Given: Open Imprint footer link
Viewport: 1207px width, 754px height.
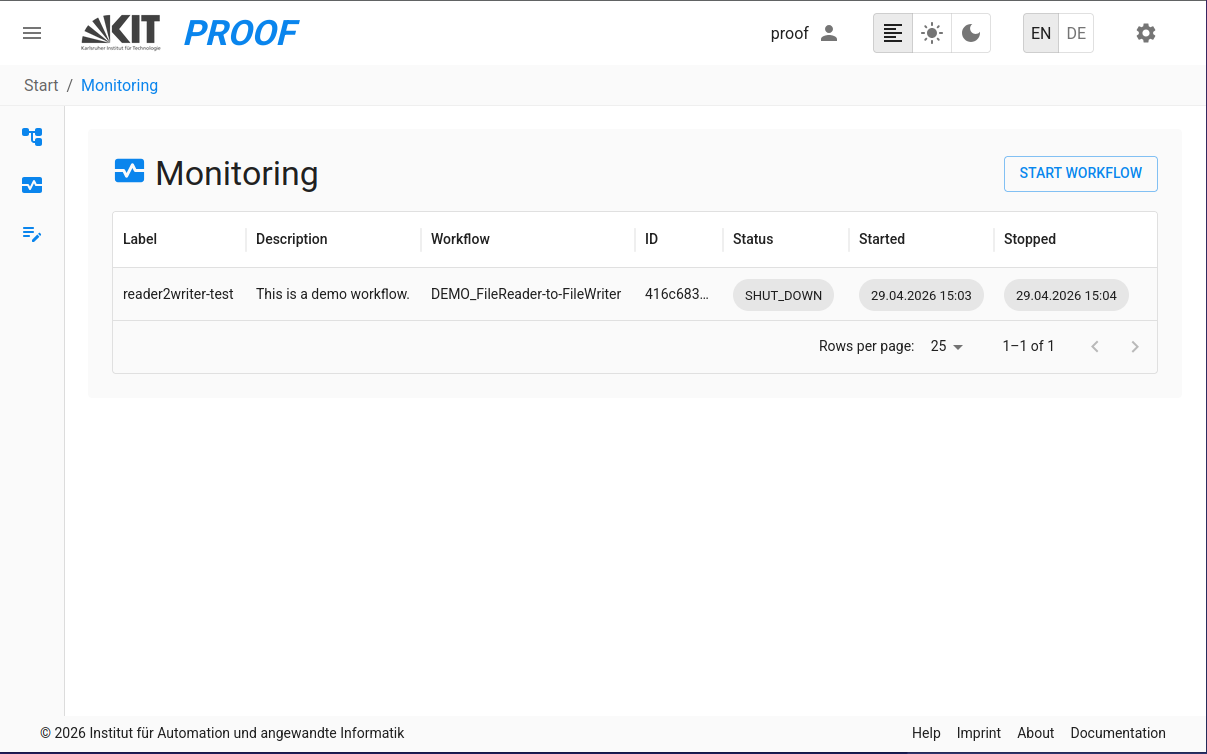Looking at the screenshot, I should 978,733.
